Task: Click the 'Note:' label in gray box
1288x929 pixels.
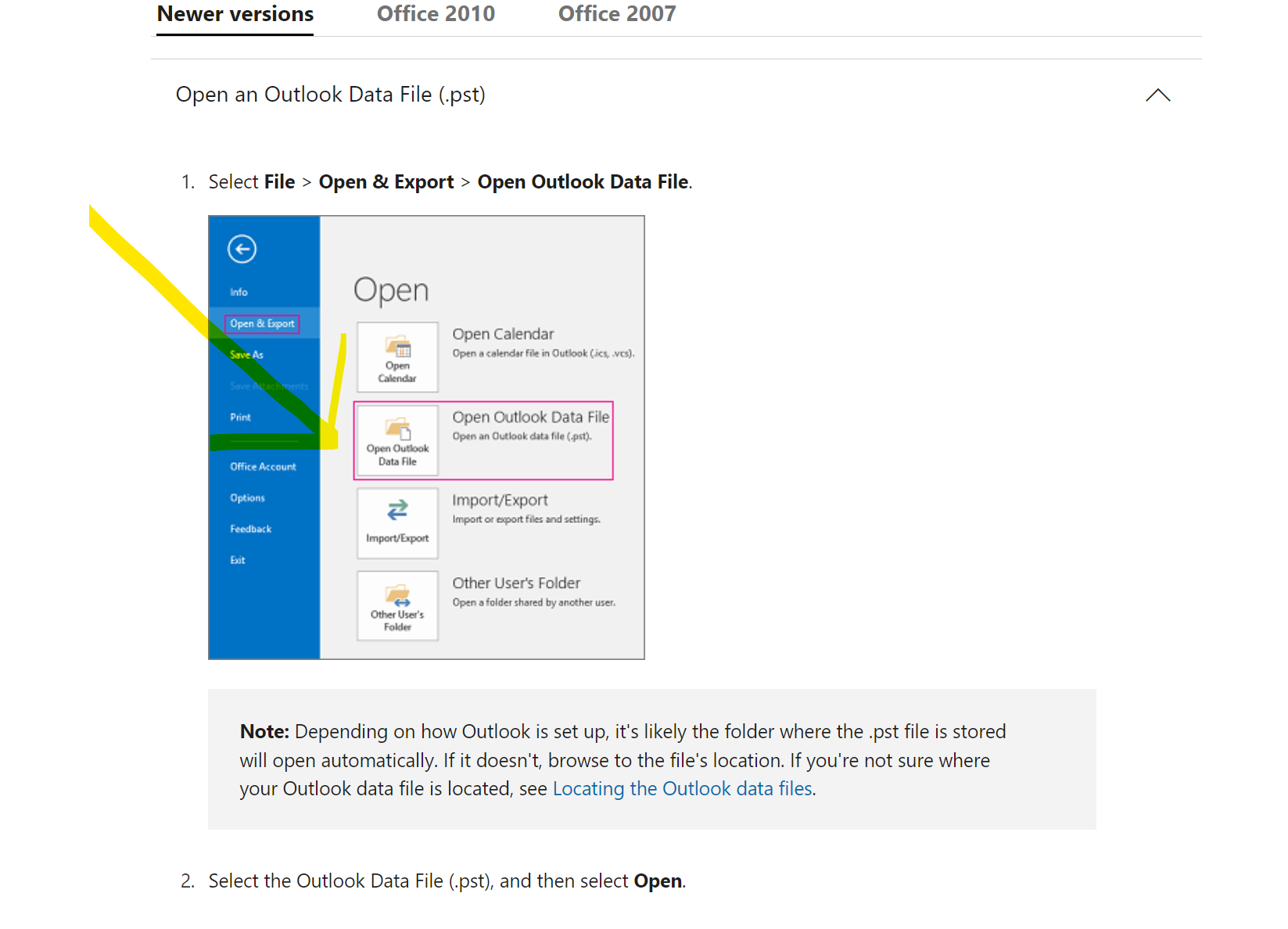Action: pyautogui.click(x=264, y=731)
